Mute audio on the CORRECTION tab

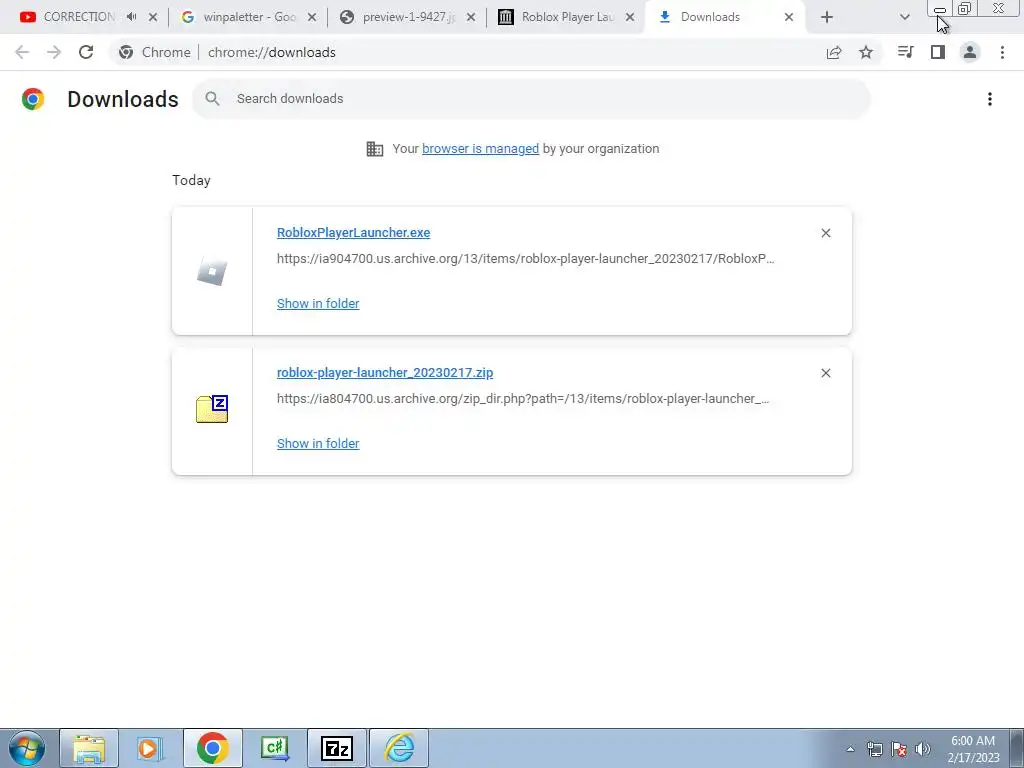click(131, 17)
